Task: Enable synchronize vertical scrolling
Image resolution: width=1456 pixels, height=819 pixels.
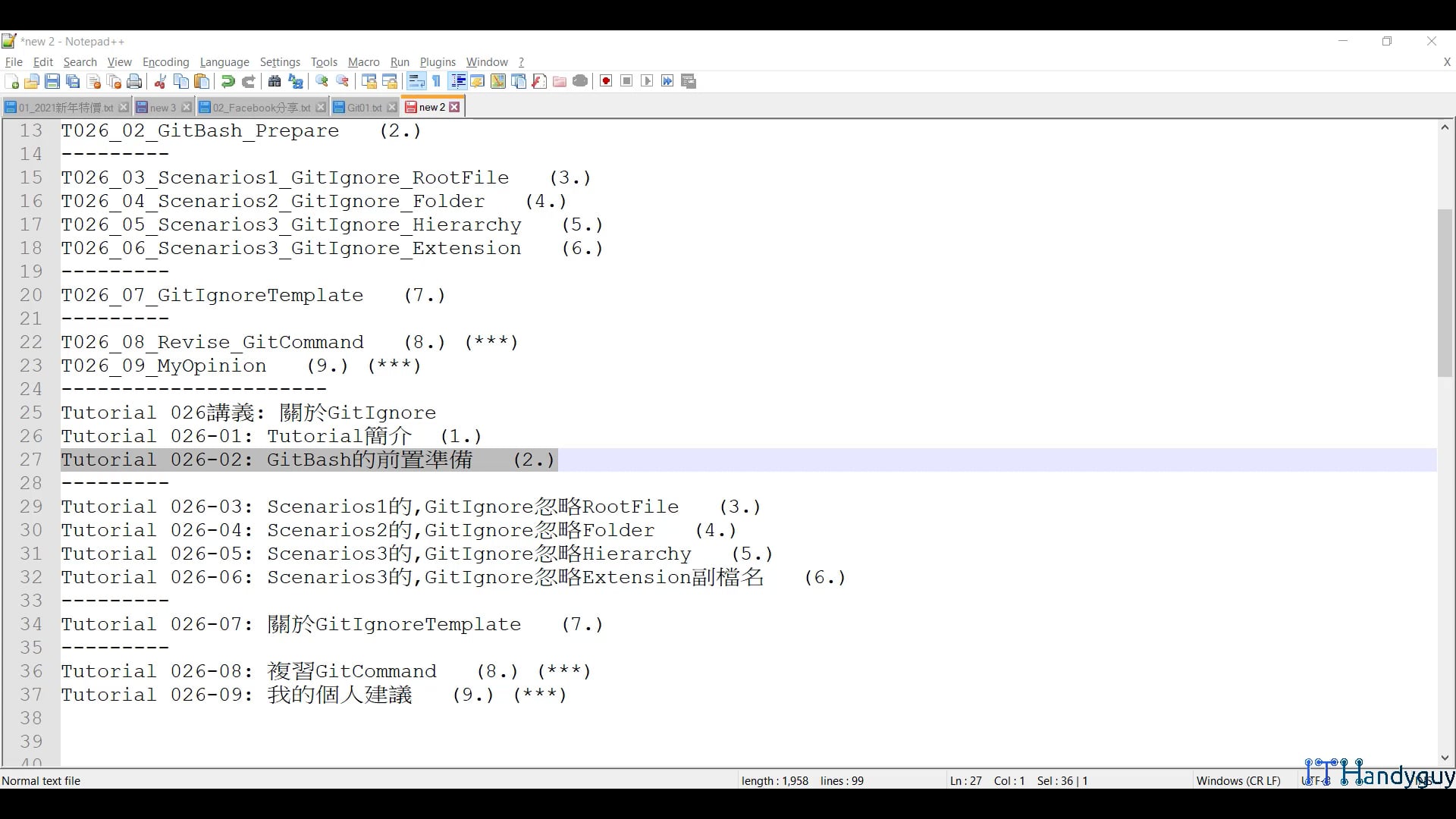Action: 369,81
